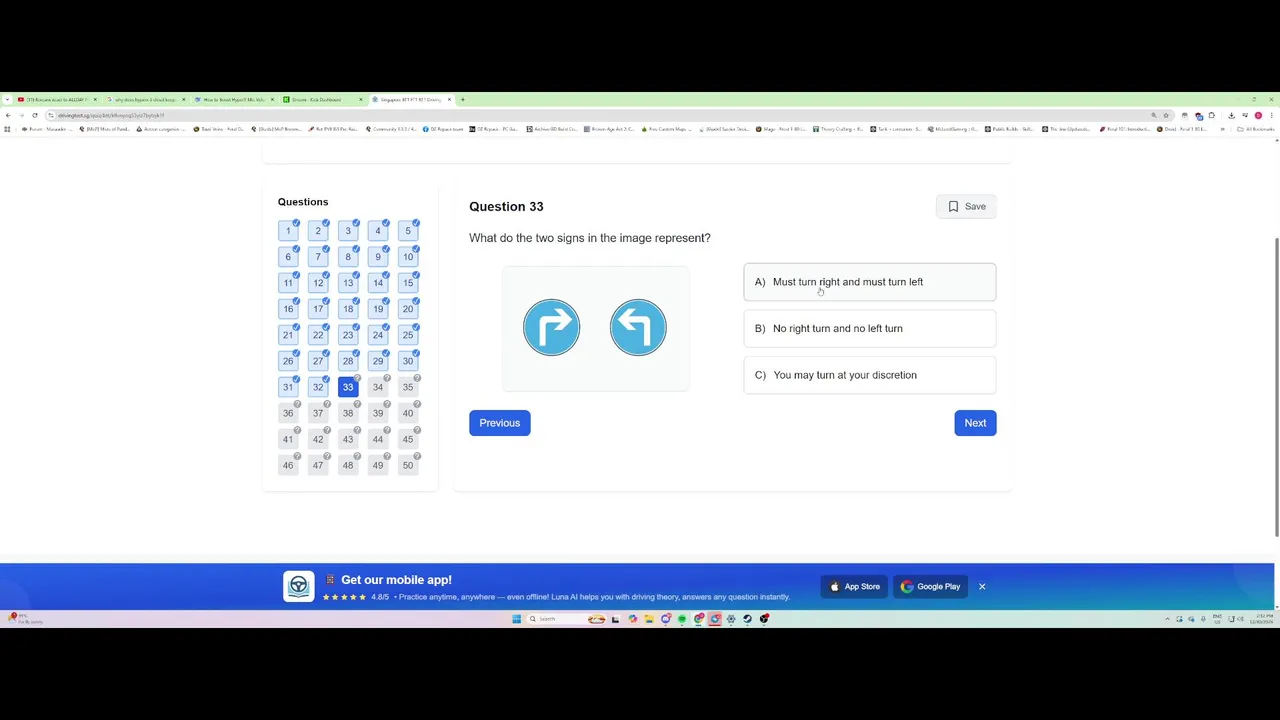Open the Chrome profile avatar

click(1258, 115)
